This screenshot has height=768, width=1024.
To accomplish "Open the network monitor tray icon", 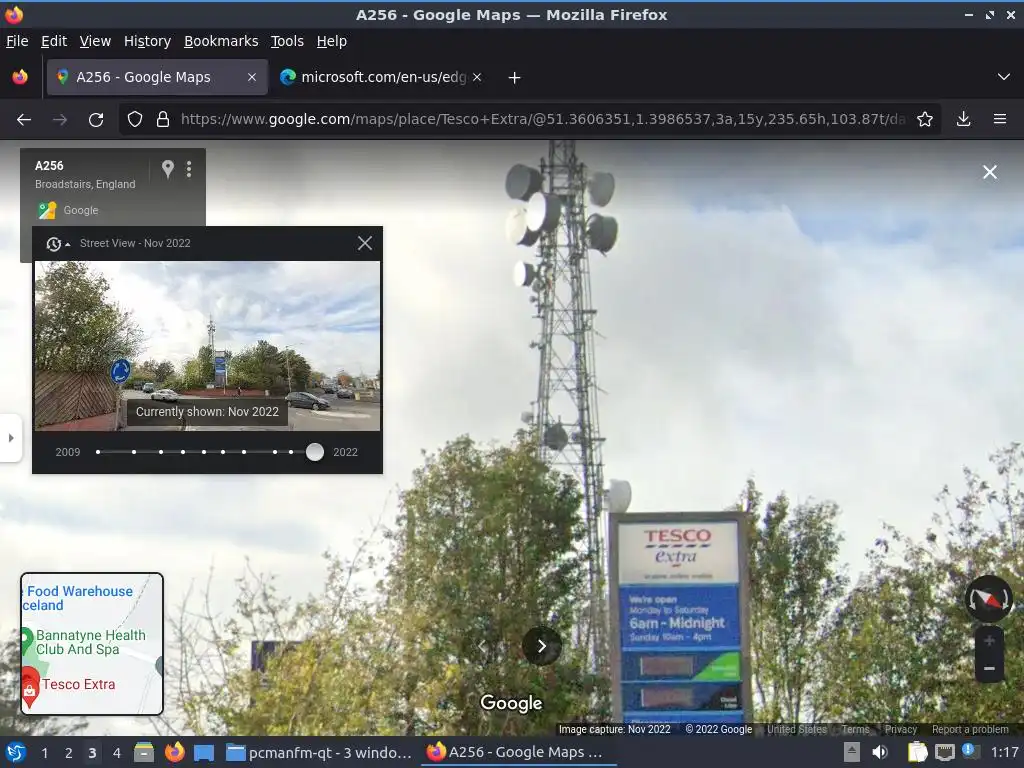I will coord(944,752).
